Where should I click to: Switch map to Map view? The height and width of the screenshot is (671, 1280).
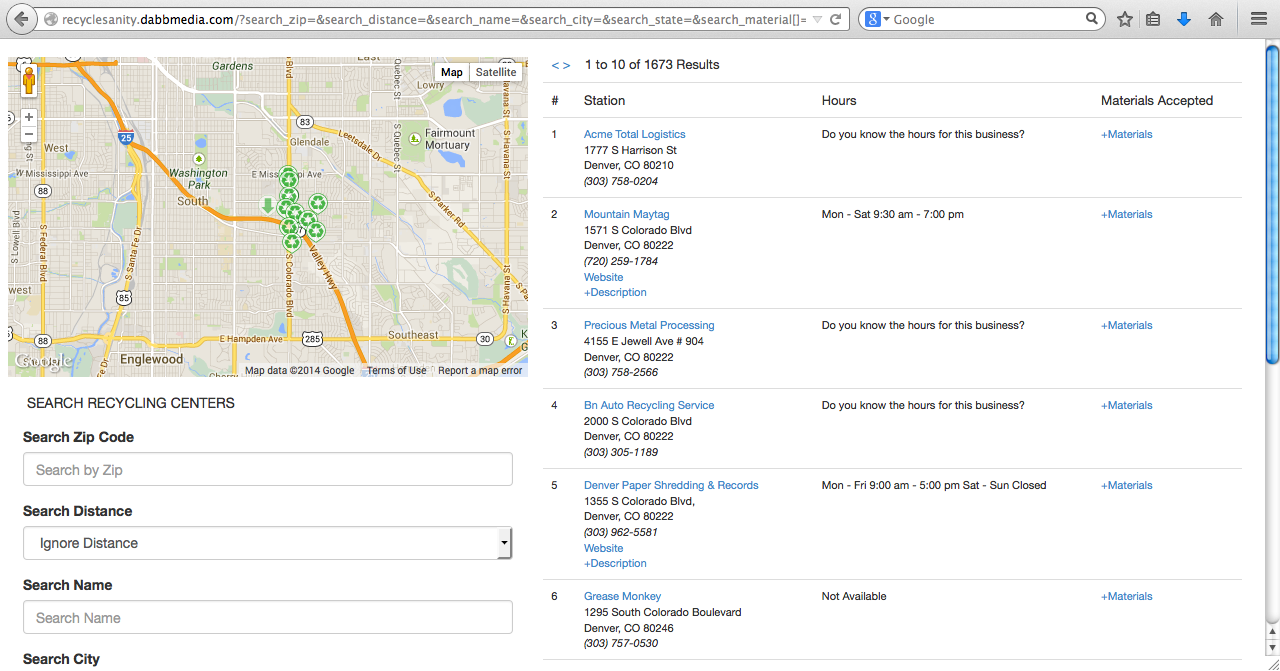point(452,72)
